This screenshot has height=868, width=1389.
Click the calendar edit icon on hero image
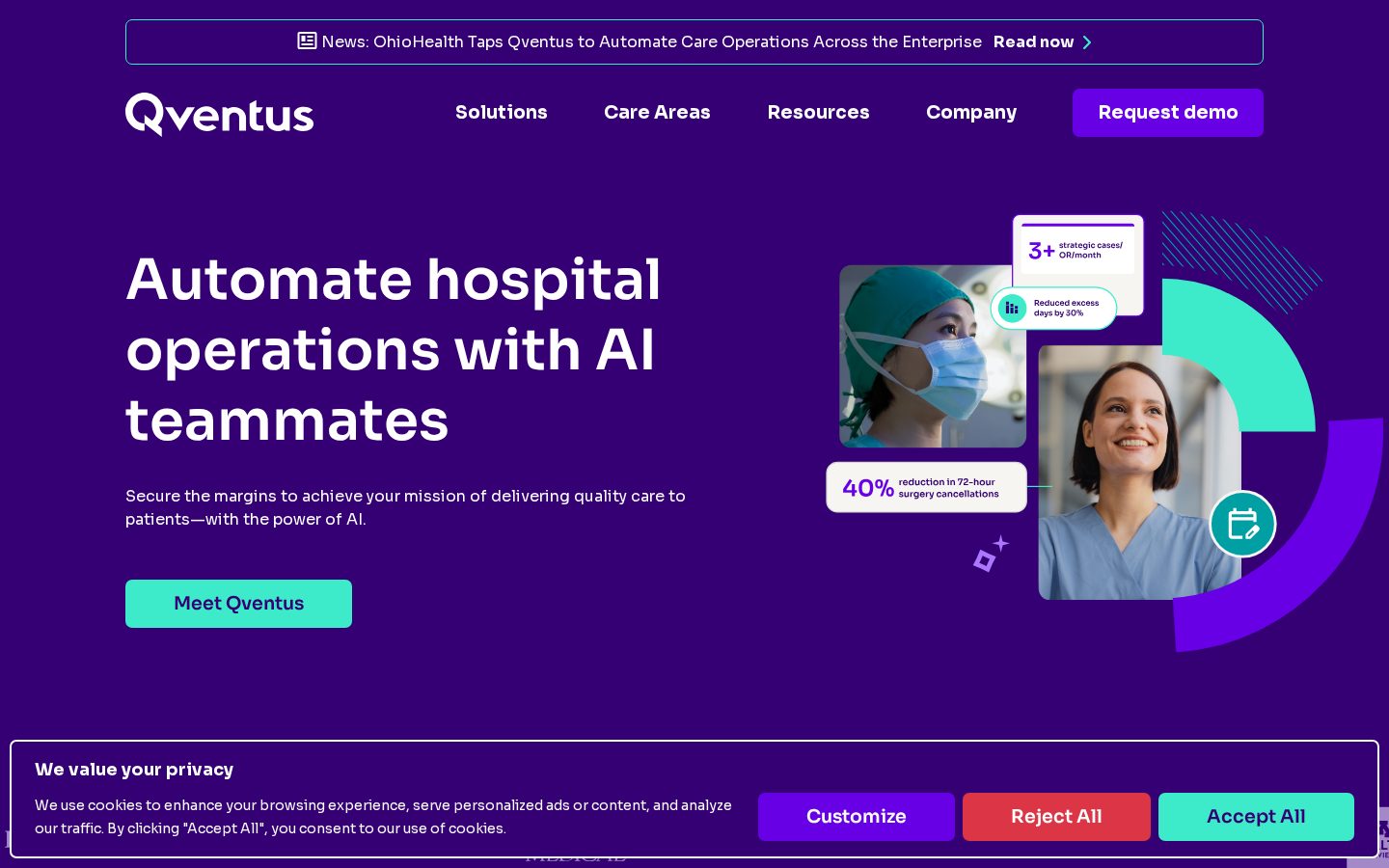1242,524
